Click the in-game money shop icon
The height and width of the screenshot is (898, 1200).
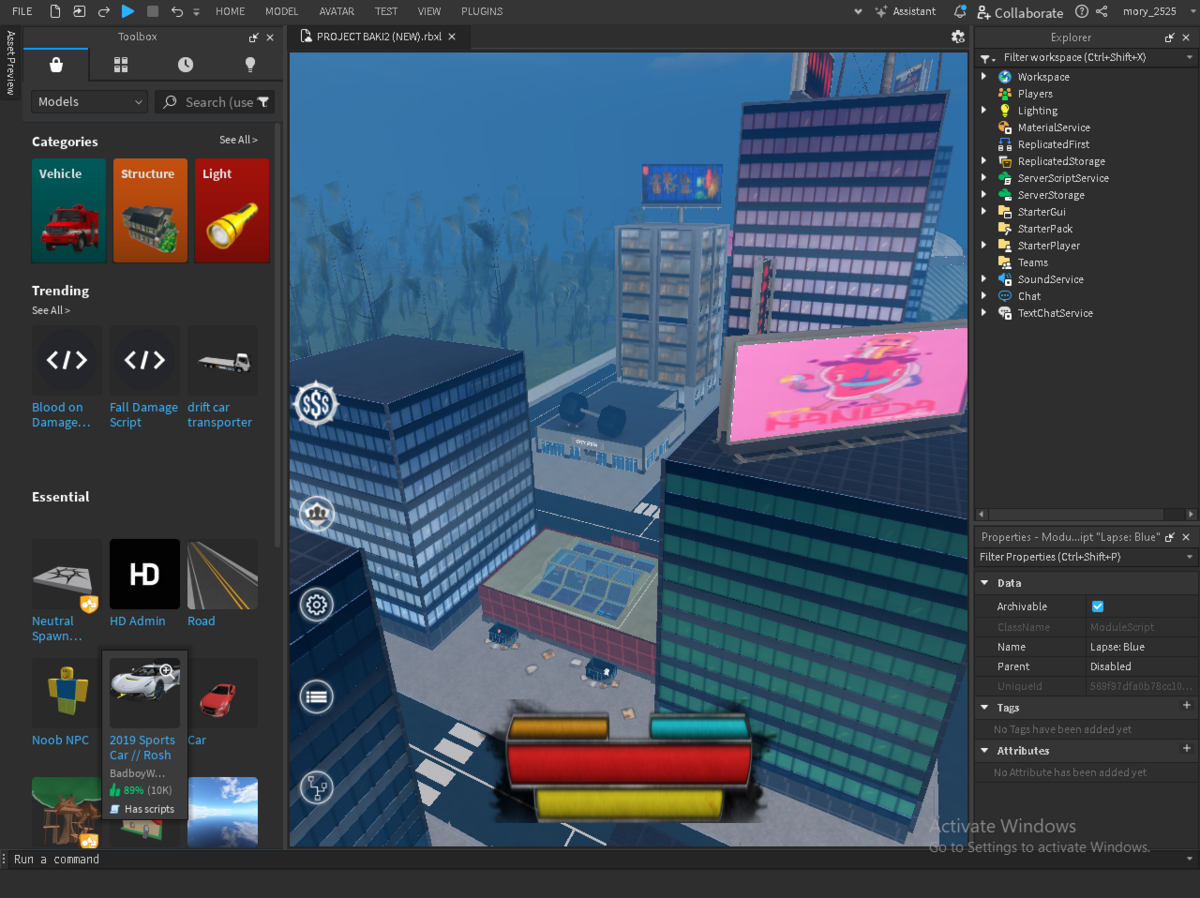316,404
